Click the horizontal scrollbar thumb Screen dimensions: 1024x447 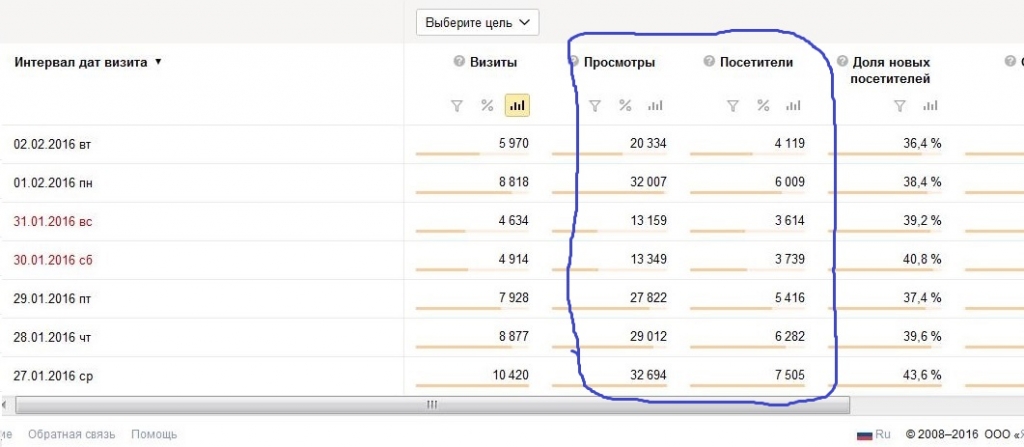point(432,405)
